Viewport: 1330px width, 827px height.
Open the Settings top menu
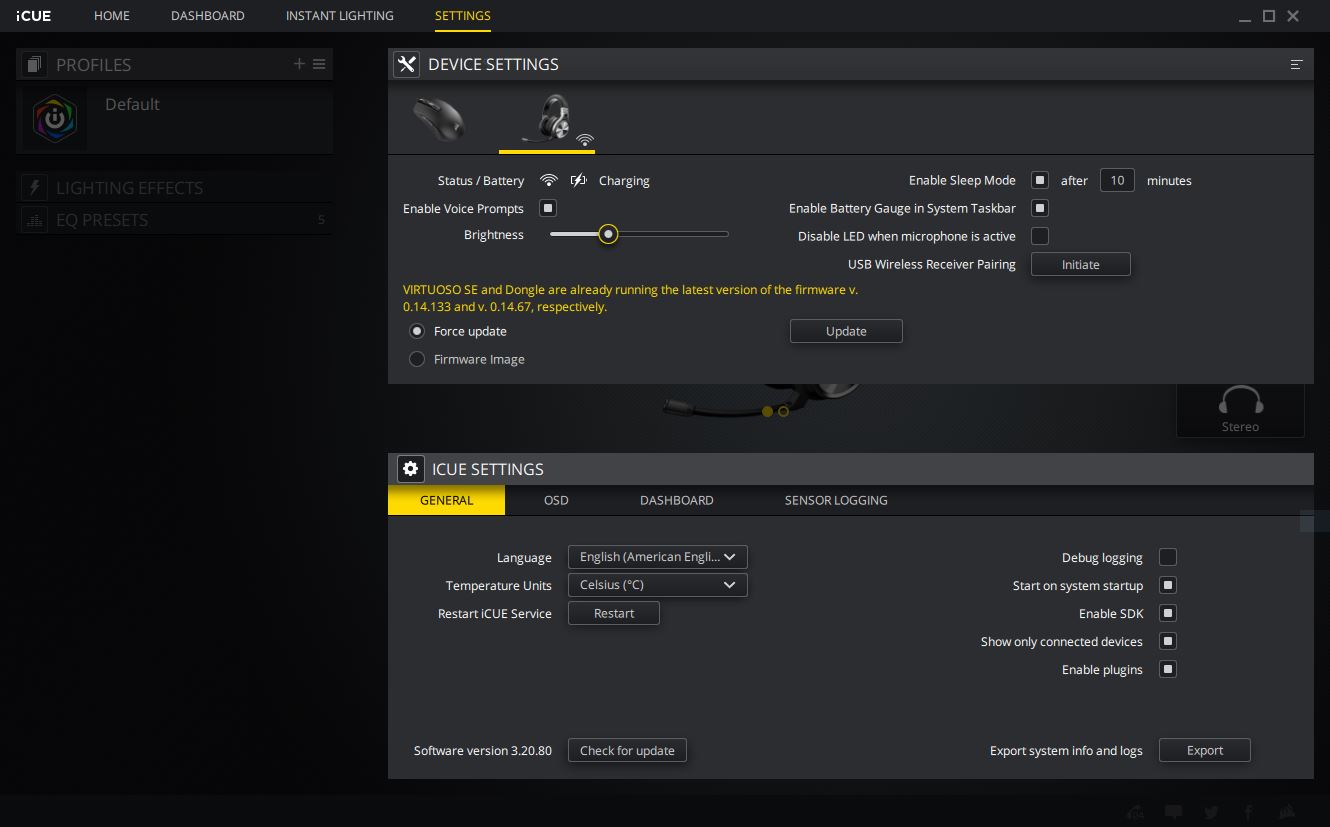pos(463,16)
